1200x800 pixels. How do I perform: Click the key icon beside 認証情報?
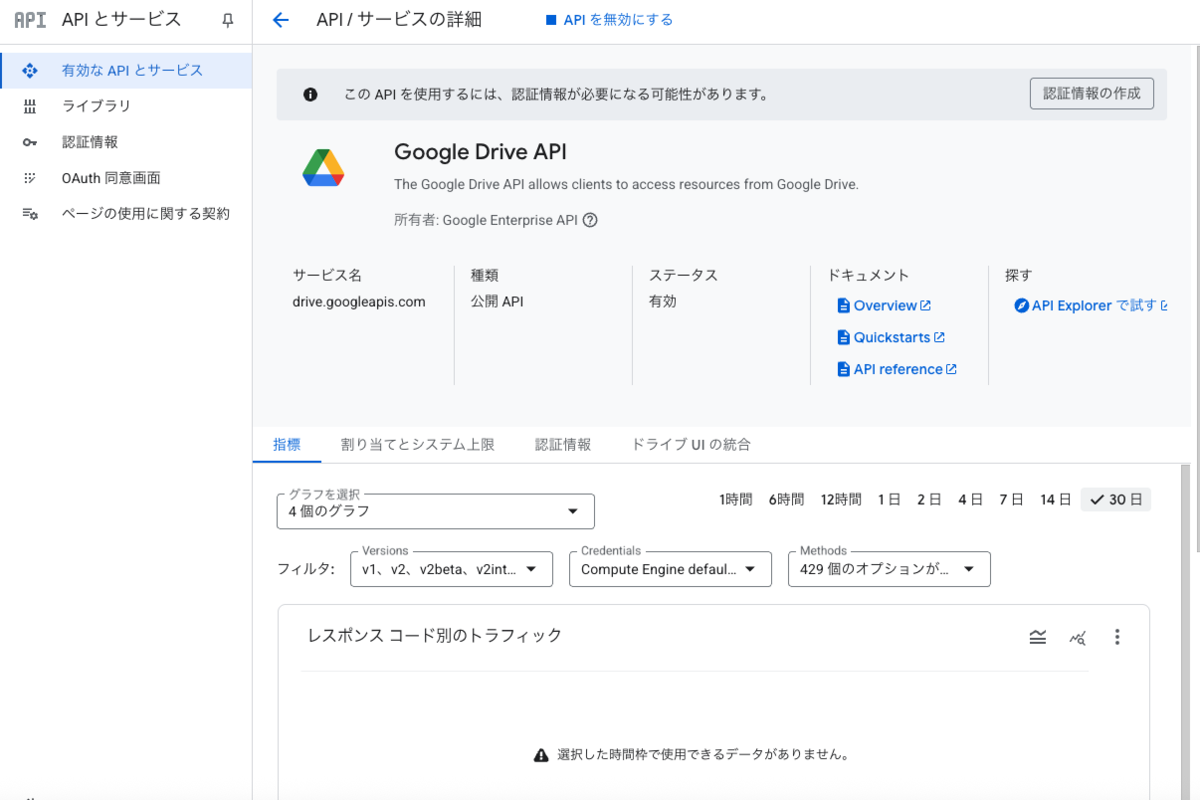pos(30,142)
